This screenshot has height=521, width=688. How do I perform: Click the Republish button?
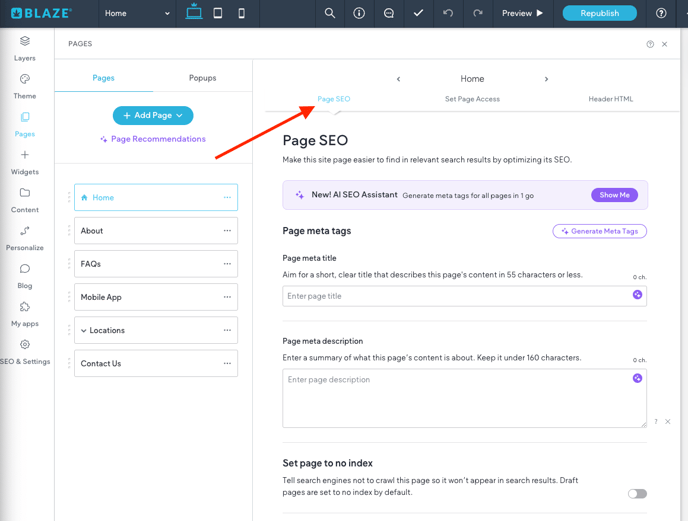[x=599, y=13]
